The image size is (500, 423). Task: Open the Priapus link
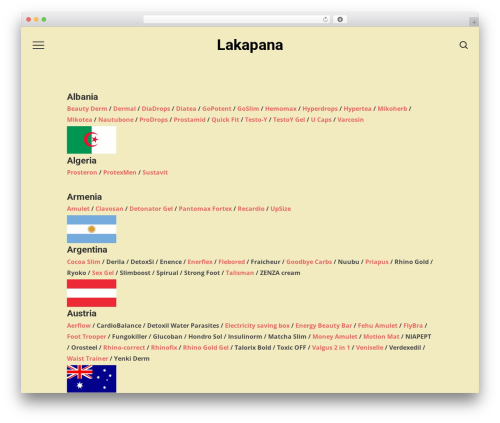coord(377,262)
